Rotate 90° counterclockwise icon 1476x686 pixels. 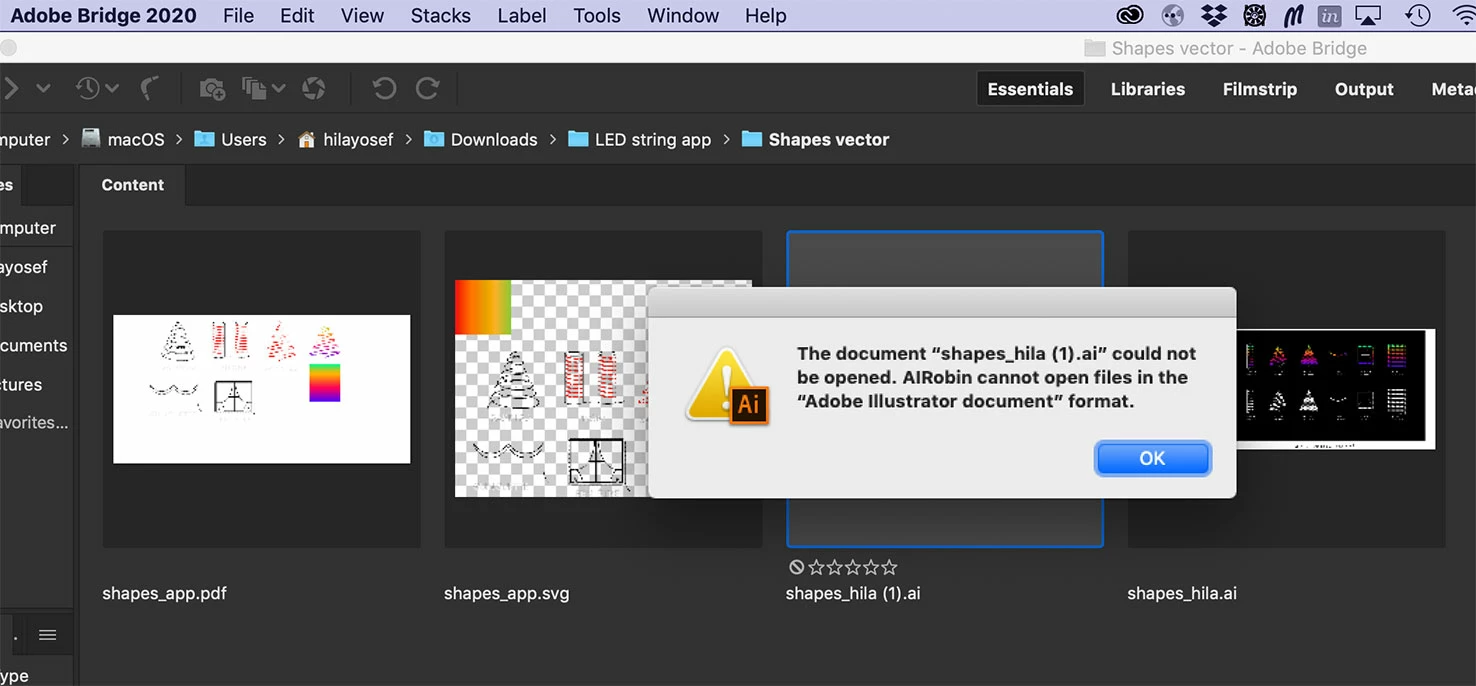tap(384, 89)
